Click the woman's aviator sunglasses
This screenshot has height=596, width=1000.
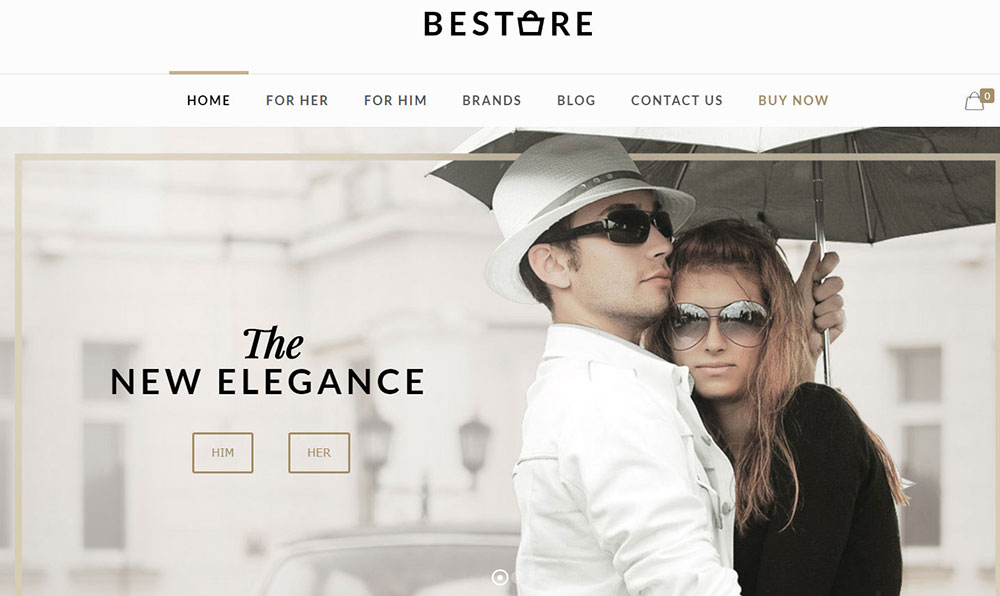[x=716, y=324]
